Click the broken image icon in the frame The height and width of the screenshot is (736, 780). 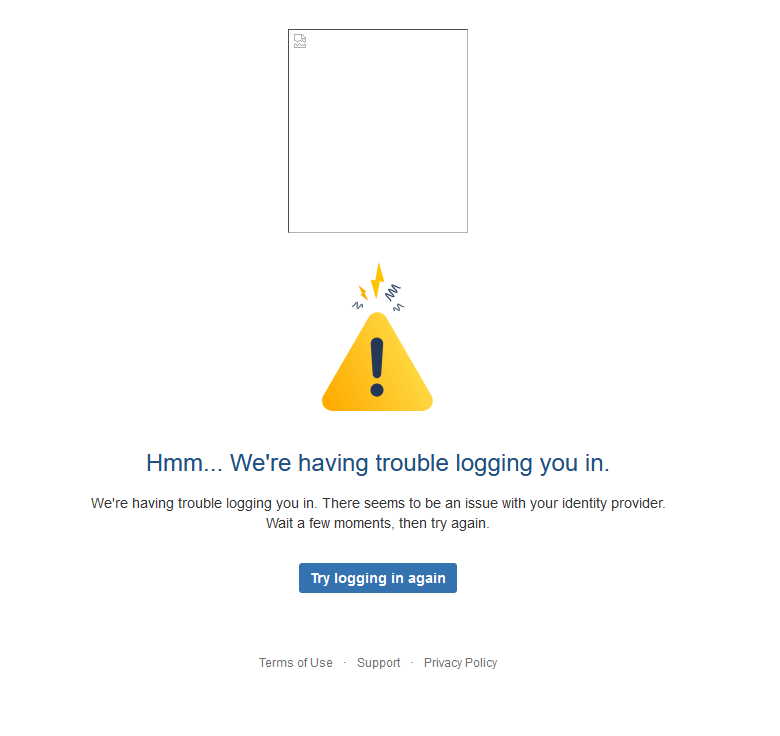point(300,41)
